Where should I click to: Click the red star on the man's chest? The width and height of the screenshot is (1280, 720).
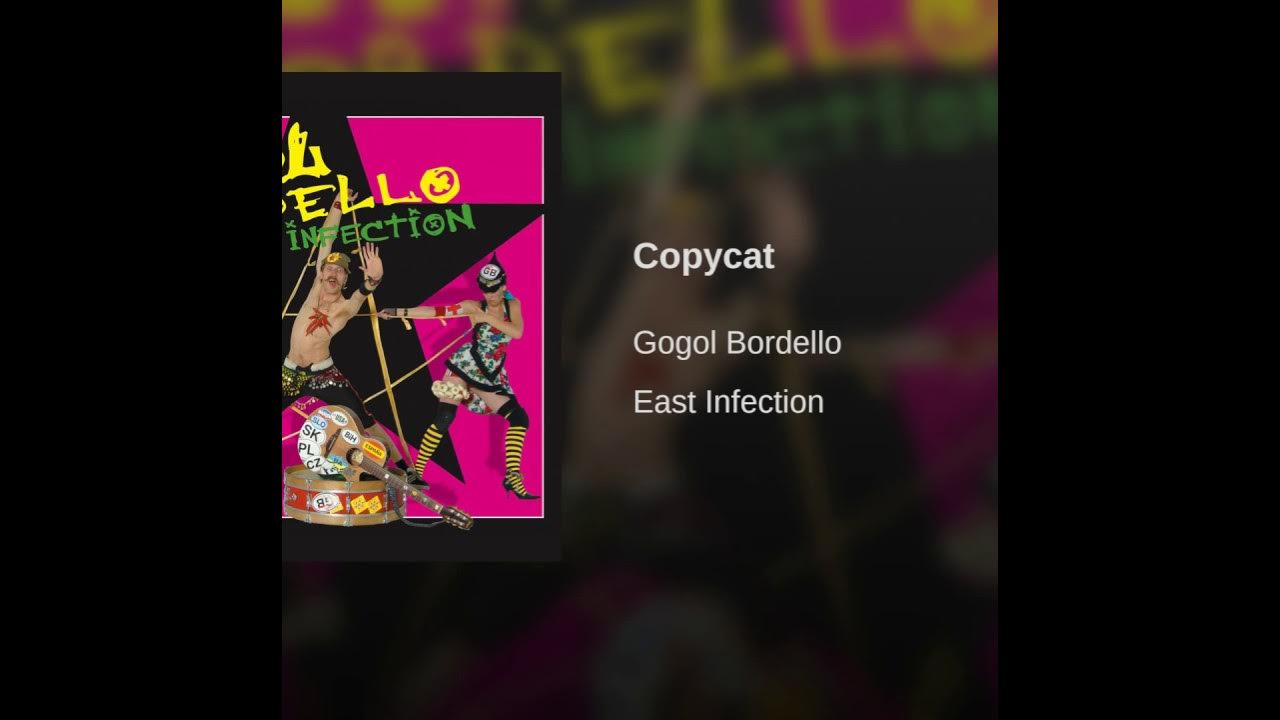[x=319, y=322]
